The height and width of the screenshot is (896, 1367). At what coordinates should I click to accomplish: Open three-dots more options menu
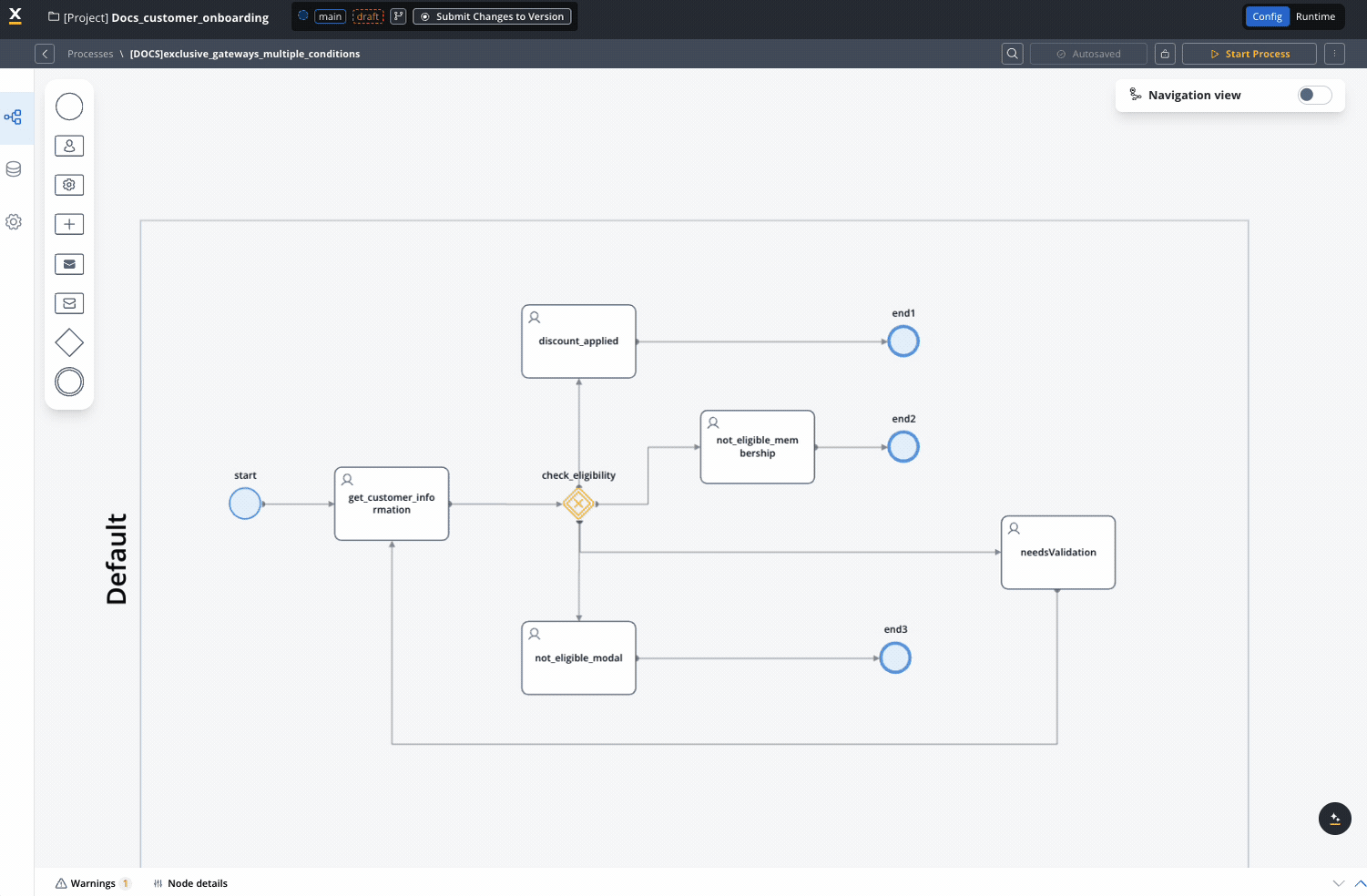[1334, 54]
